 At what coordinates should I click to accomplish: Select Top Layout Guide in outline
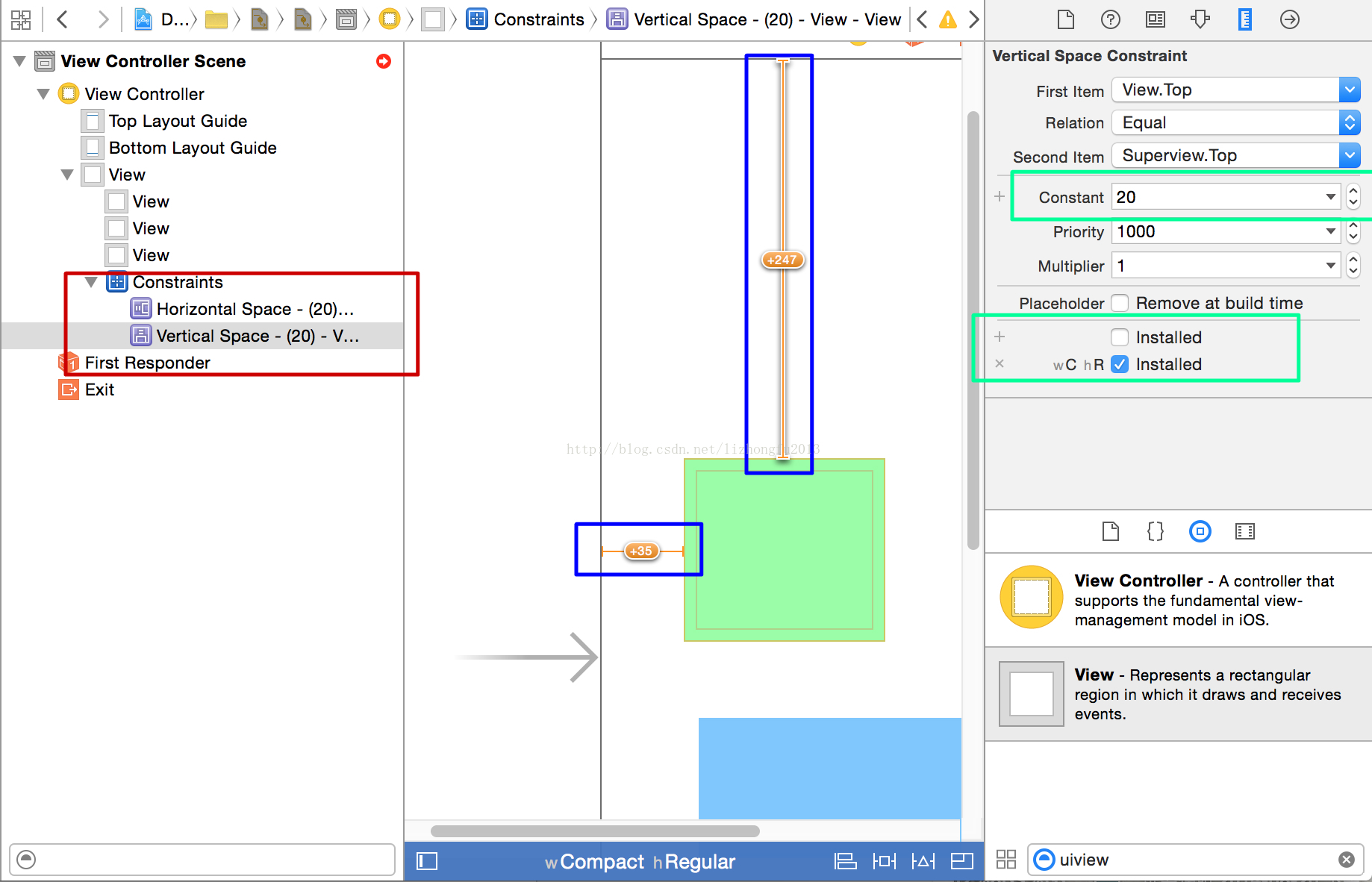pyautogui.click(x=178, y=121)
